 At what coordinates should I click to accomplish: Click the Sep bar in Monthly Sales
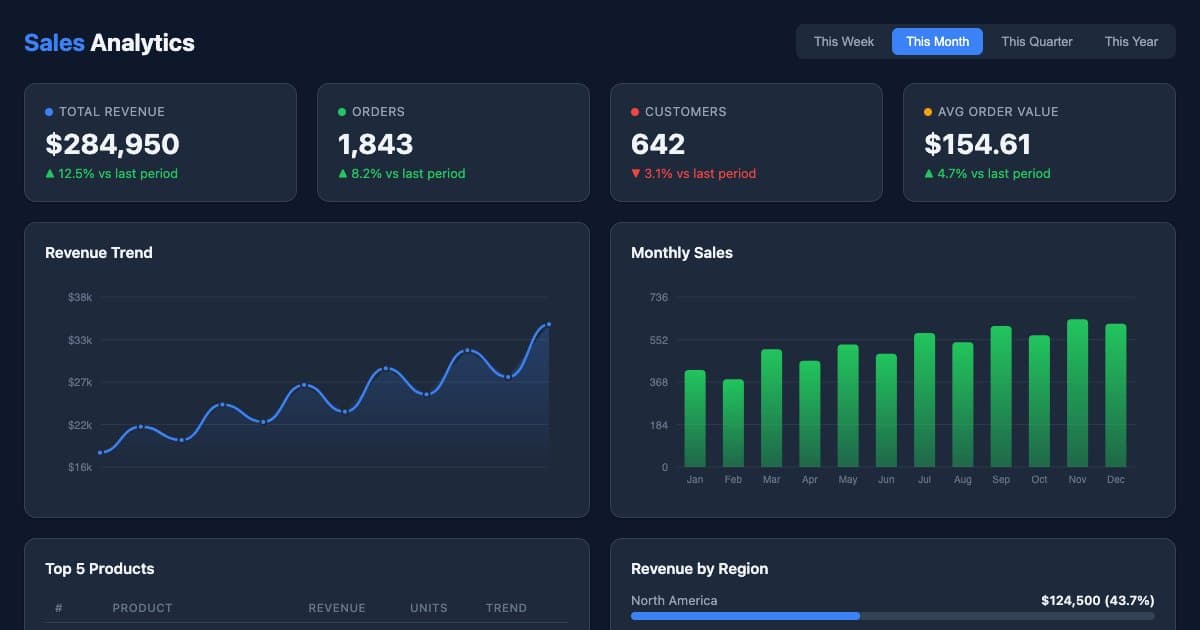(x=1001, y=396)
